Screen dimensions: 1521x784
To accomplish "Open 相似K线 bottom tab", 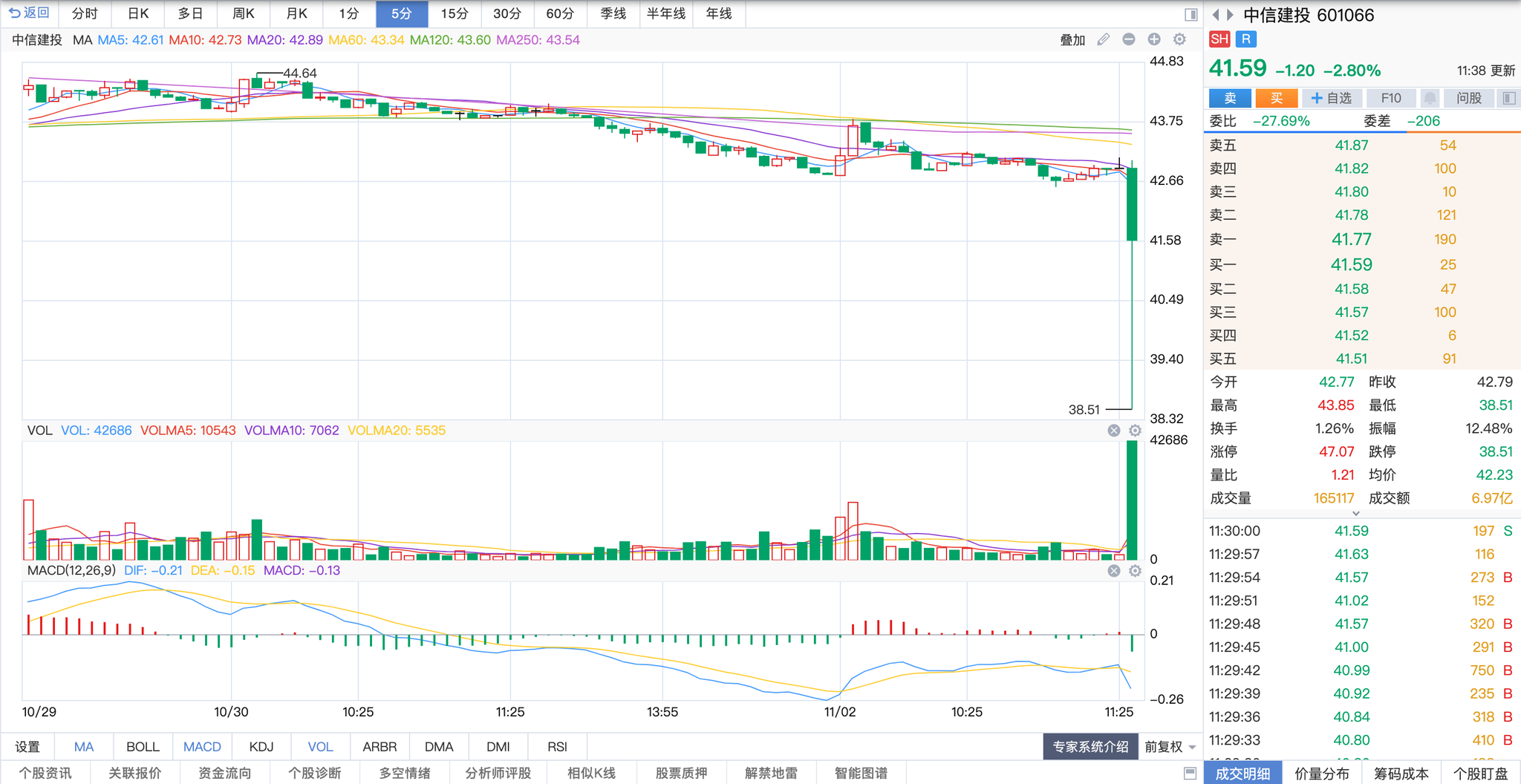I will (591, 773).
